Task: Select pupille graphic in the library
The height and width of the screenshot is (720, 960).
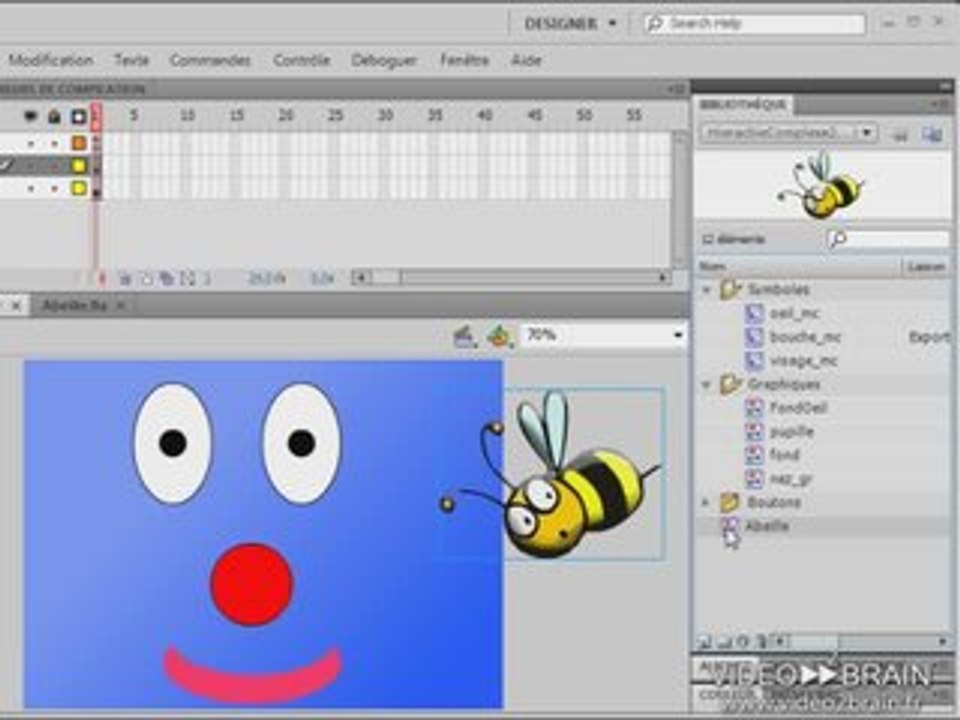Action: (x=791, y=432)
